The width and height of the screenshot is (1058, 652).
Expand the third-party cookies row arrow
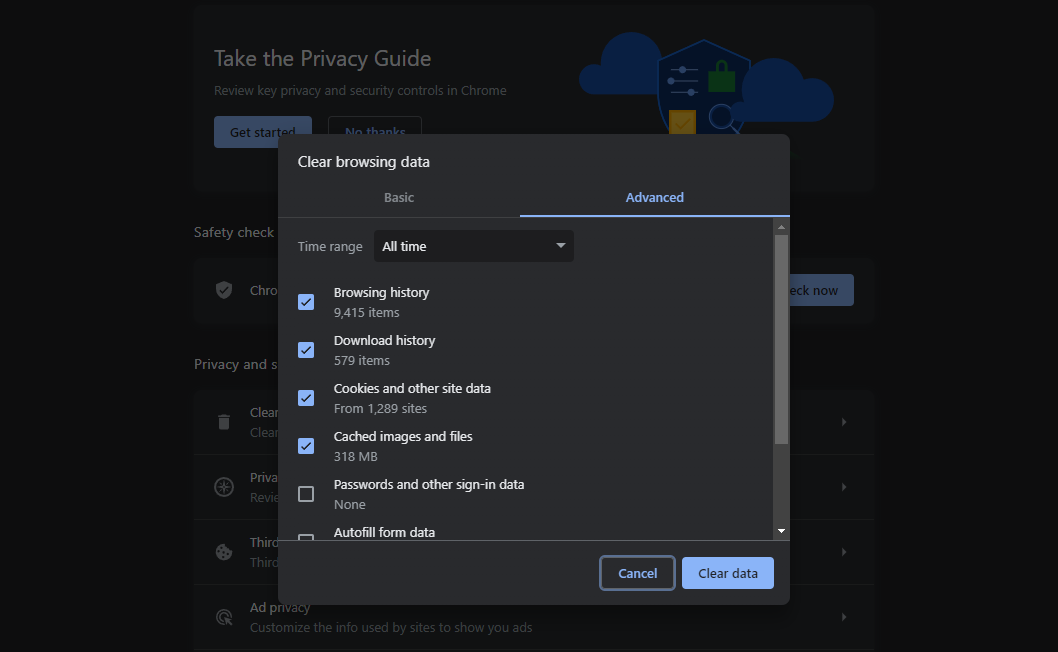[x=844, y=552]
